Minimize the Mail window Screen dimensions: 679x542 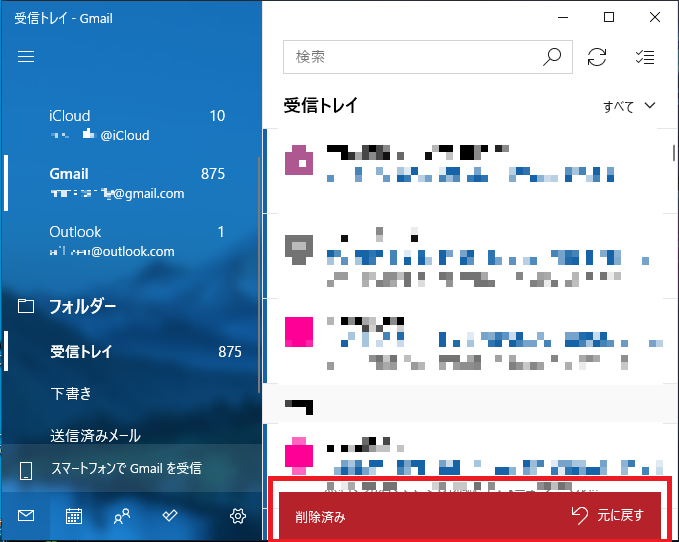(563, 17)
